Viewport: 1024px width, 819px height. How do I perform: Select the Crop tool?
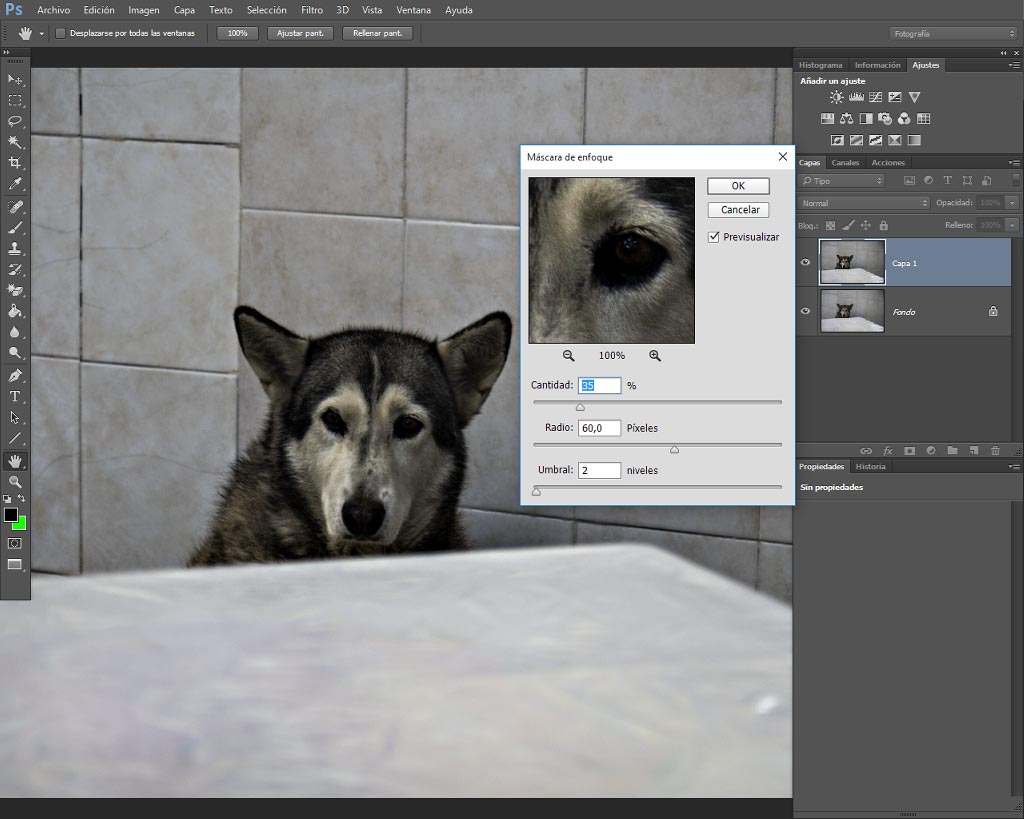point(14,163)
